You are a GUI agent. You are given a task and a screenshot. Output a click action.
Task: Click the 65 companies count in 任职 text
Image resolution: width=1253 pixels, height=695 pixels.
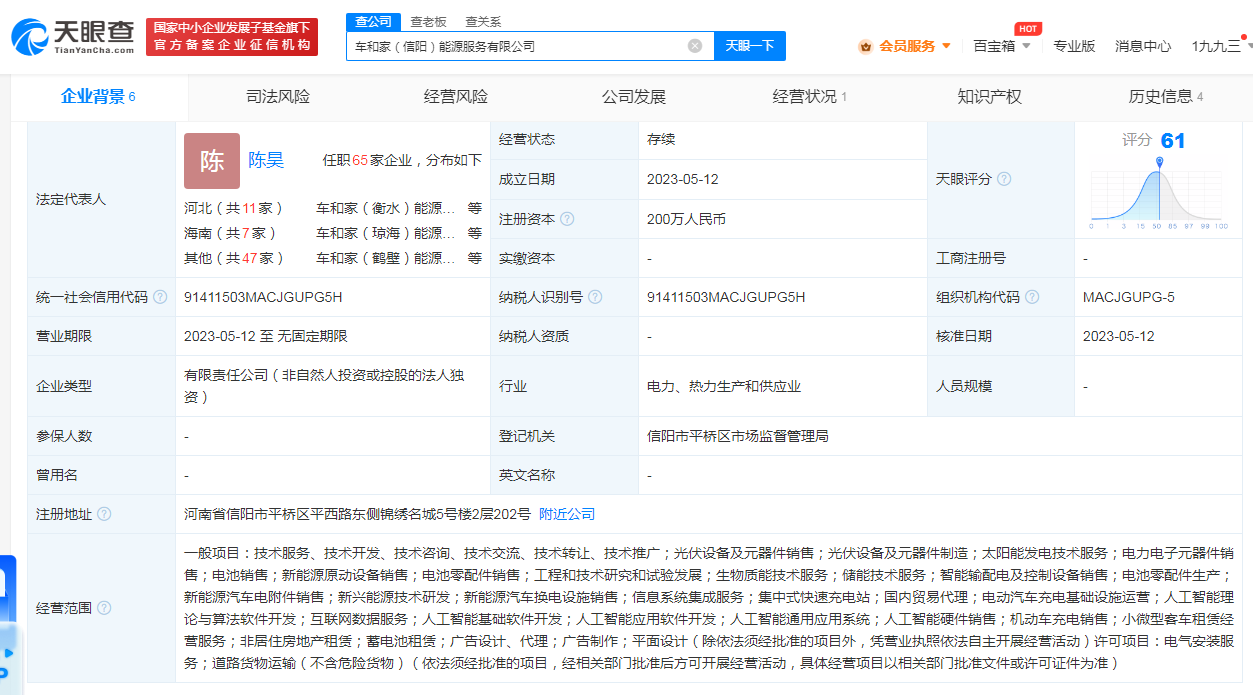361,160
